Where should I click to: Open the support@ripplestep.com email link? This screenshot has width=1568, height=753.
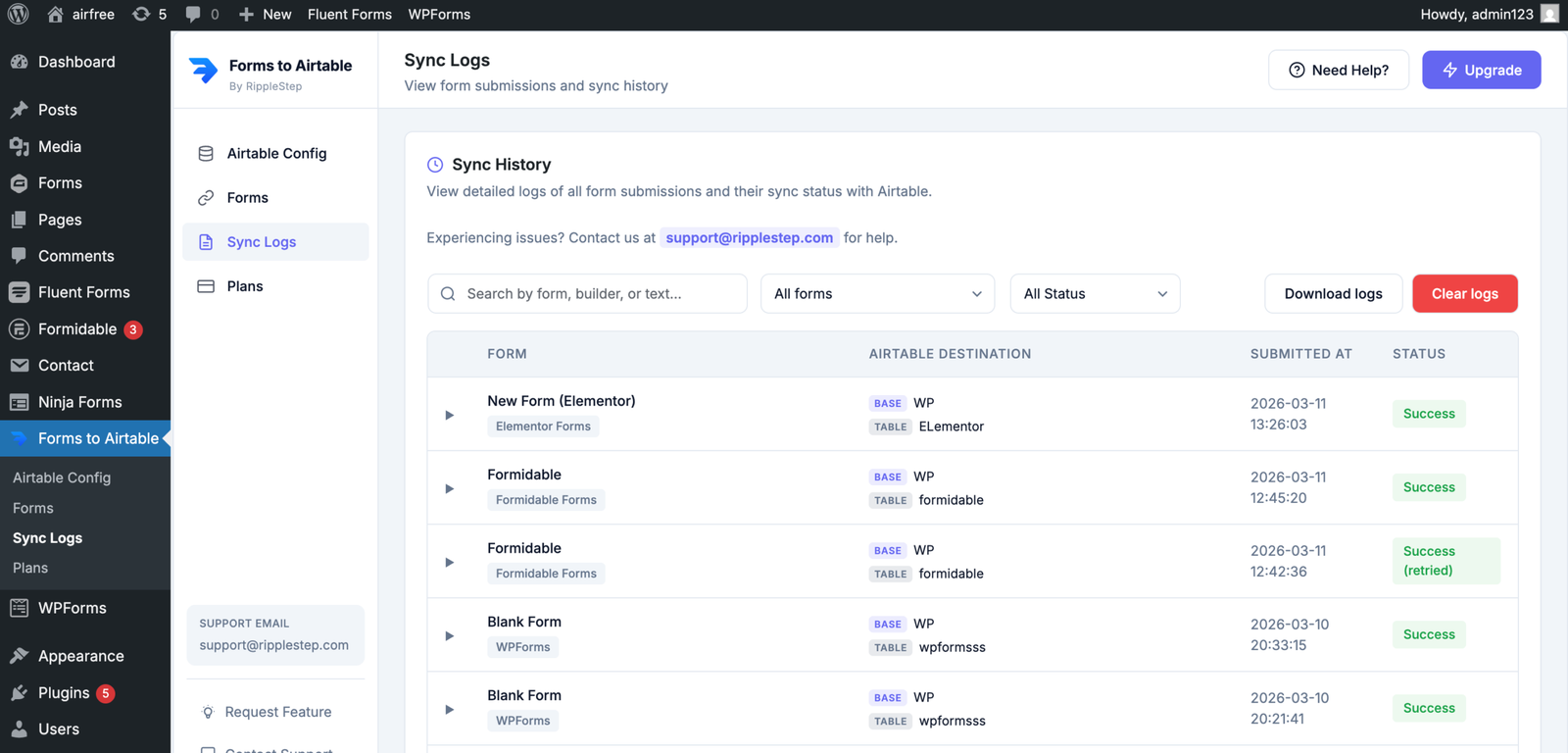pos(750,238)
